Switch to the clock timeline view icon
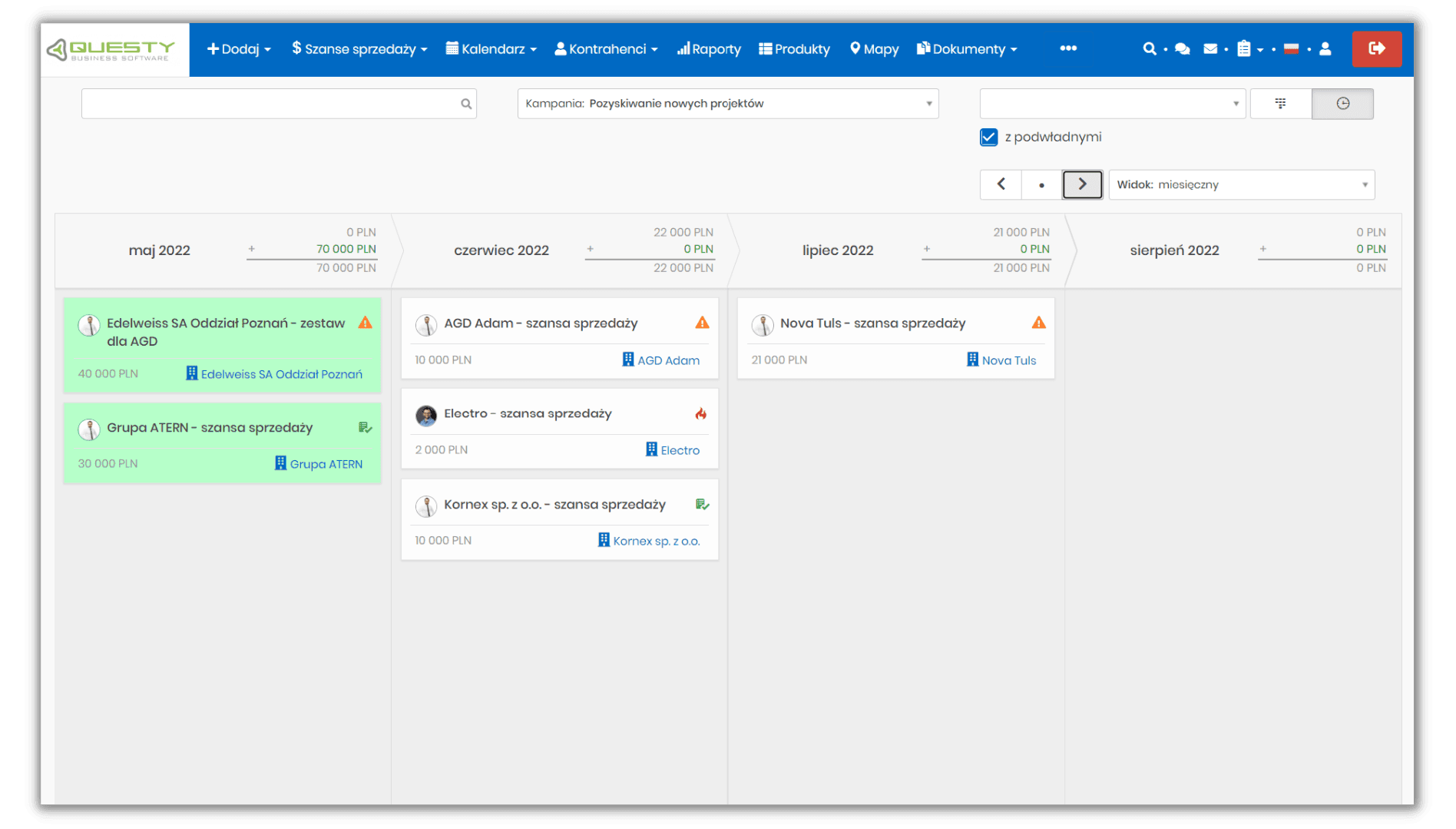This screenshot has height=829, width=1456. pos(1343,104)
